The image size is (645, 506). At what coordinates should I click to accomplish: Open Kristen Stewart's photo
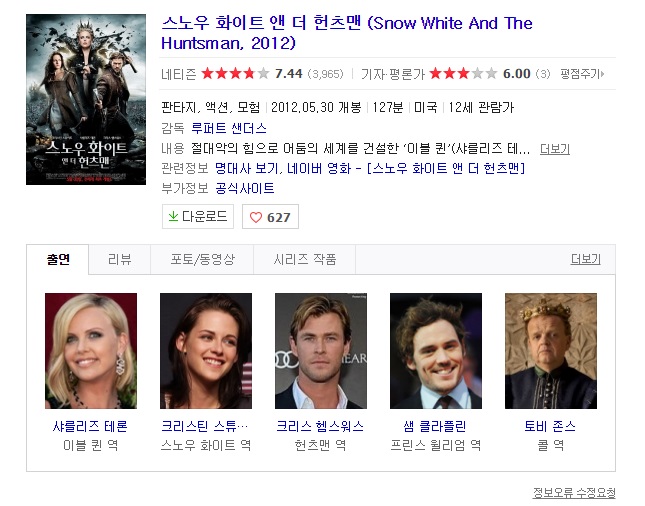206,350
